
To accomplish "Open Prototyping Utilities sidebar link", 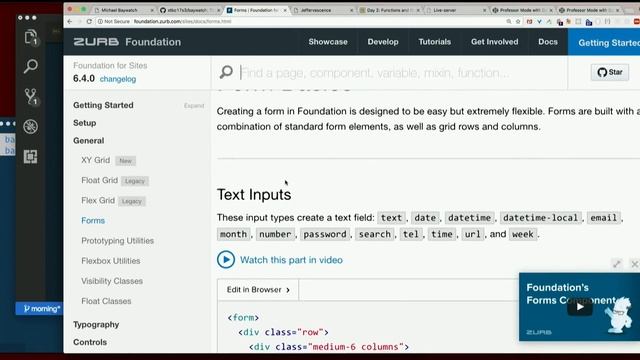I will point(118,240).
